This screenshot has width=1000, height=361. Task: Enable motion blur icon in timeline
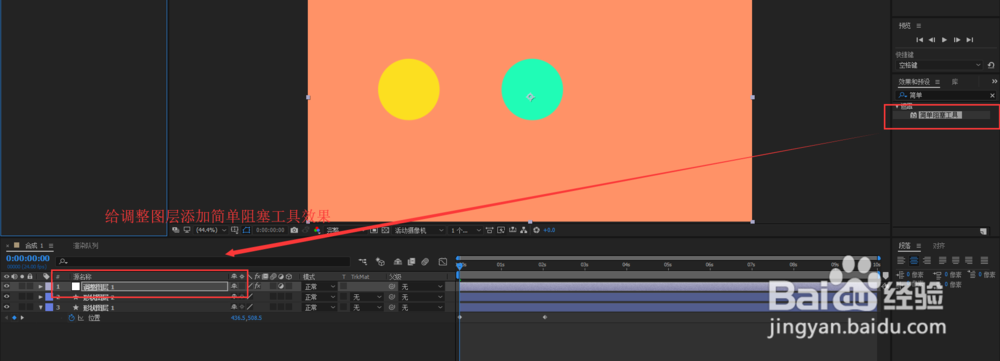425,262
